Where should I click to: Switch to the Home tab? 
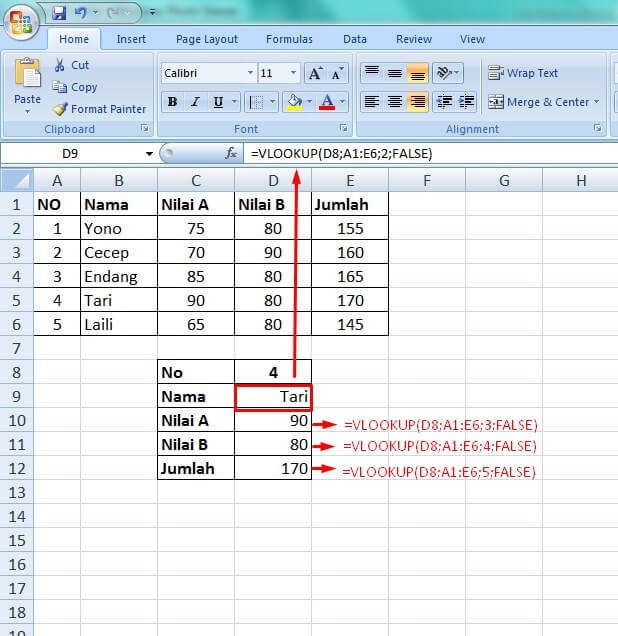tap(74, 39)
